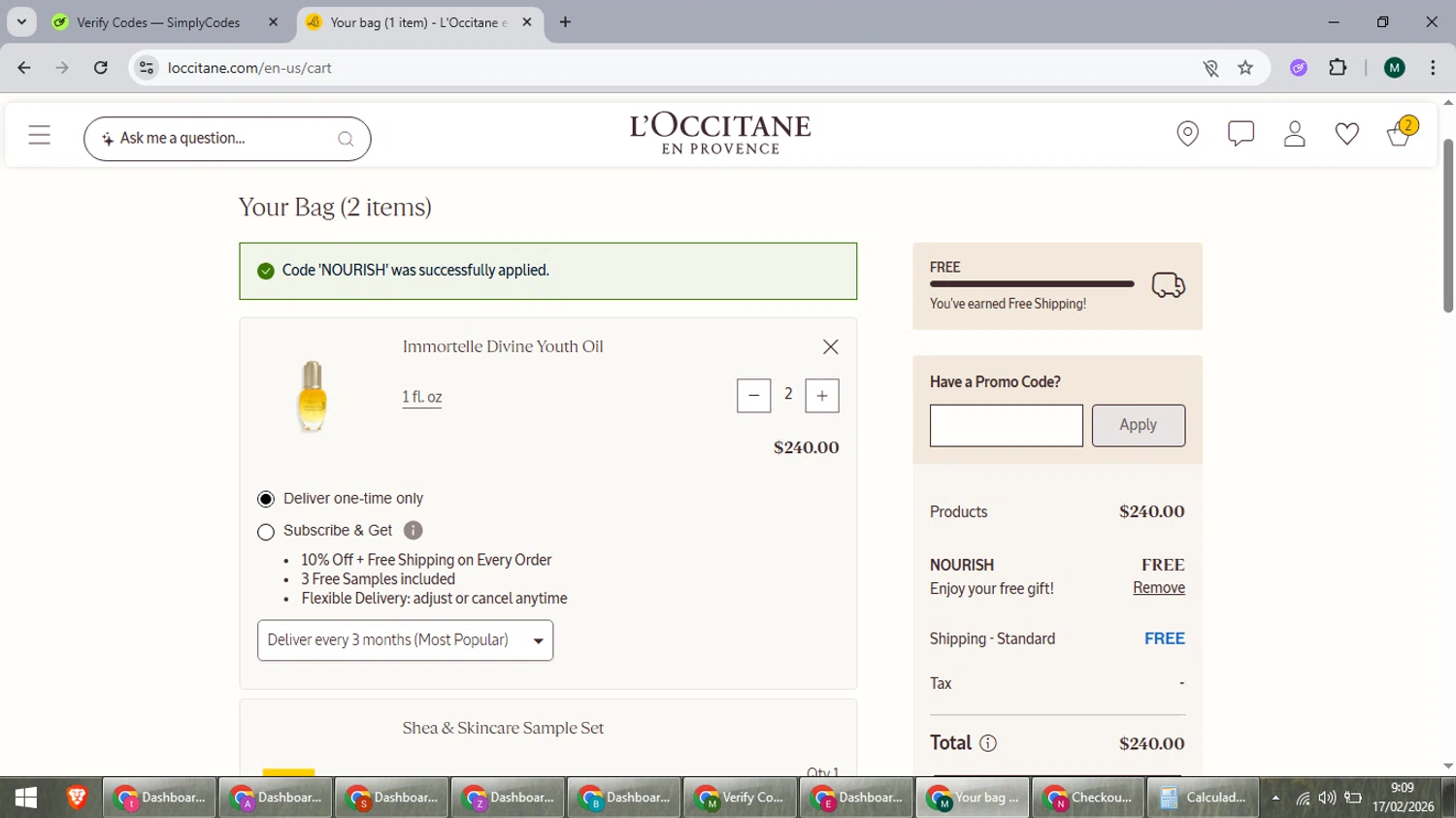Click the delivery truck icon
This screenshot has width=1456, height=818.
(x=1168, y=285)
